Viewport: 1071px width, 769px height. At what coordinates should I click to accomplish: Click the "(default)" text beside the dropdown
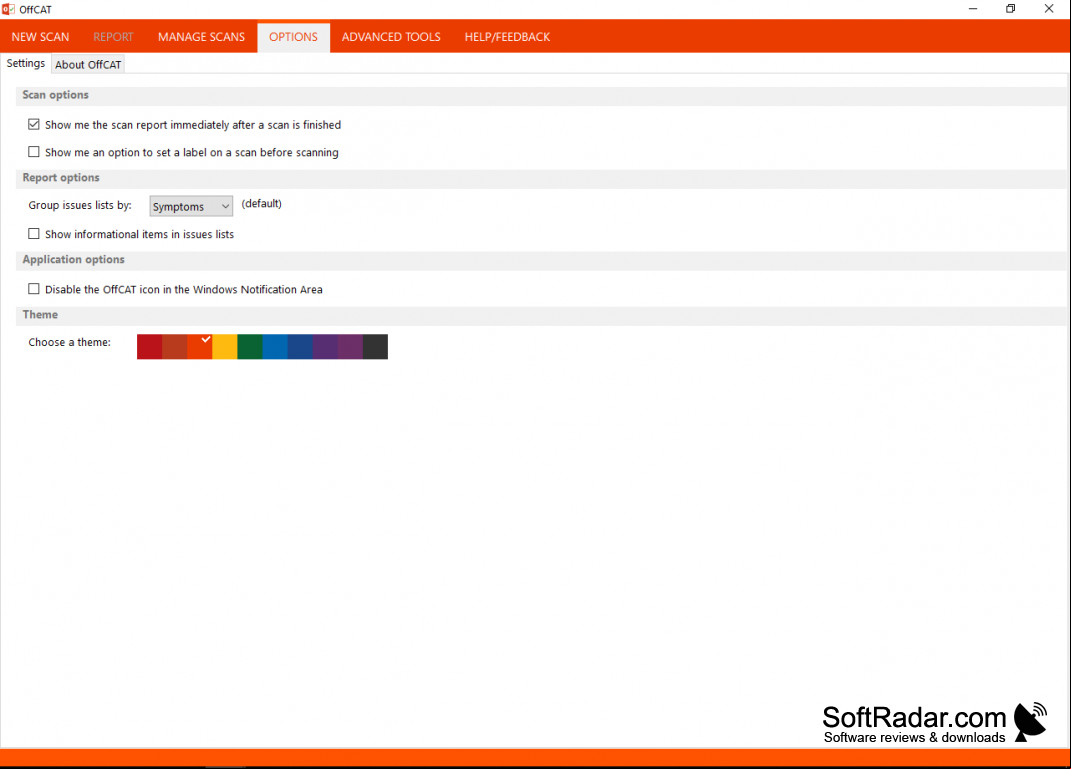[262, 204]
